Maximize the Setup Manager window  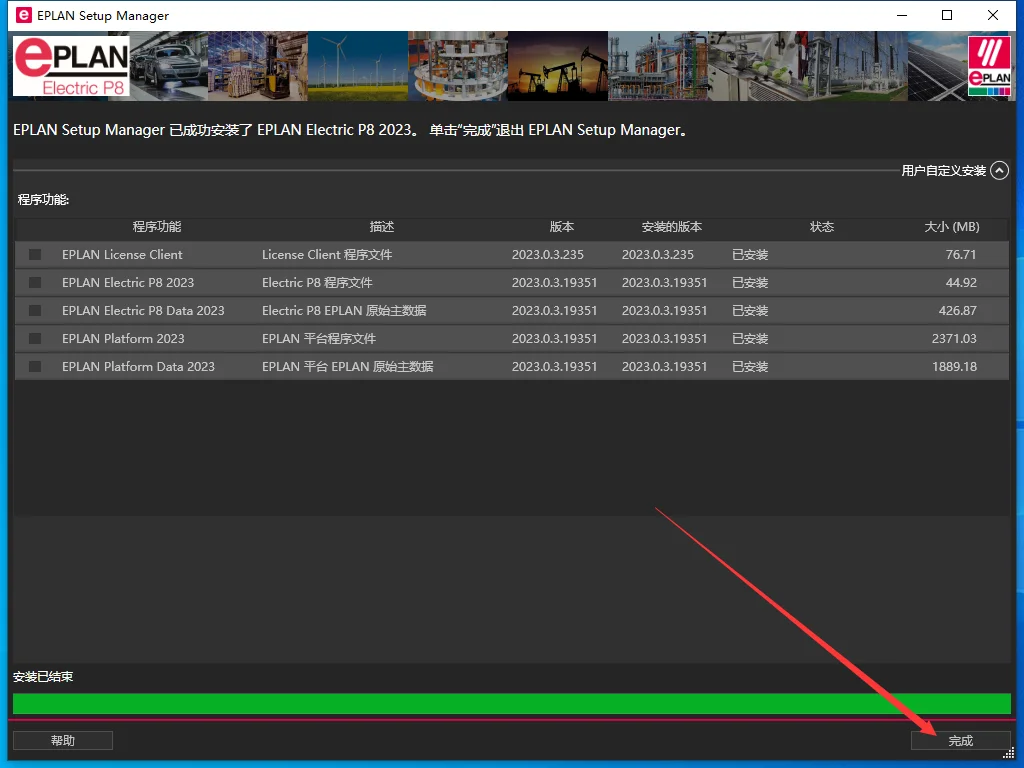[x=947, y=15]
